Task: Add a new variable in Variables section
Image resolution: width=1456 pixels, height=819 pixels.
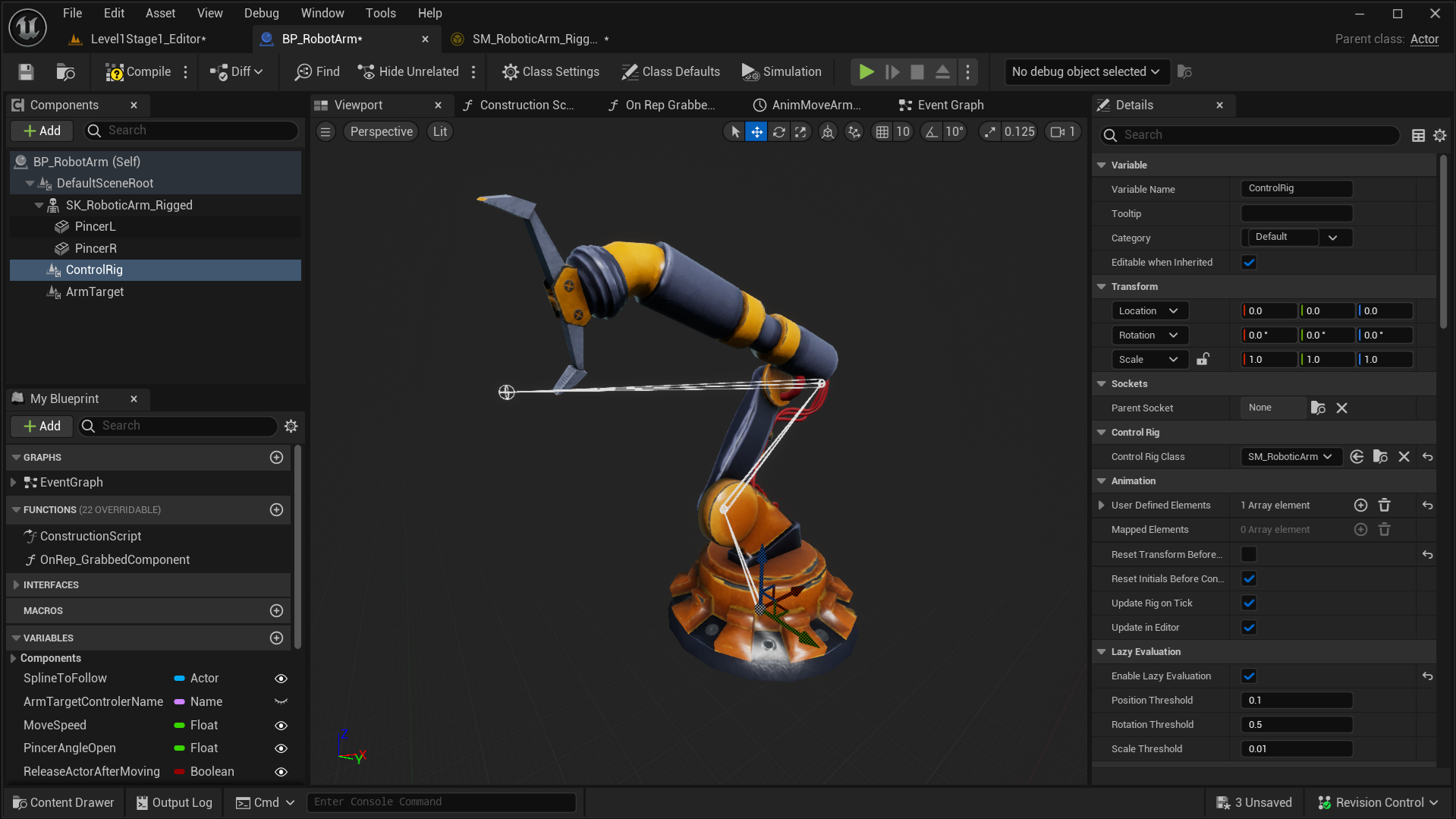Action: pos(276,638)
